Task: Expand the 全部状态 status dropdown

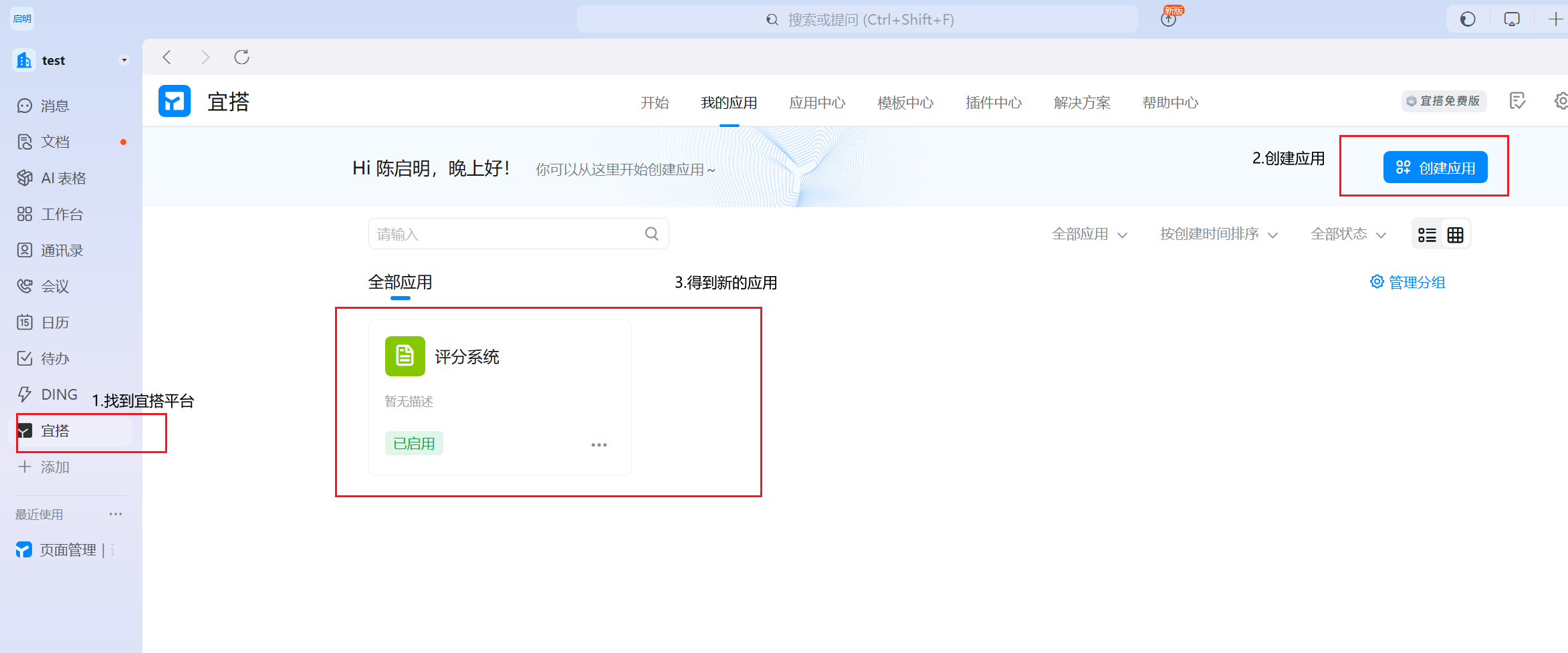Action: [x=1347, y=234]
